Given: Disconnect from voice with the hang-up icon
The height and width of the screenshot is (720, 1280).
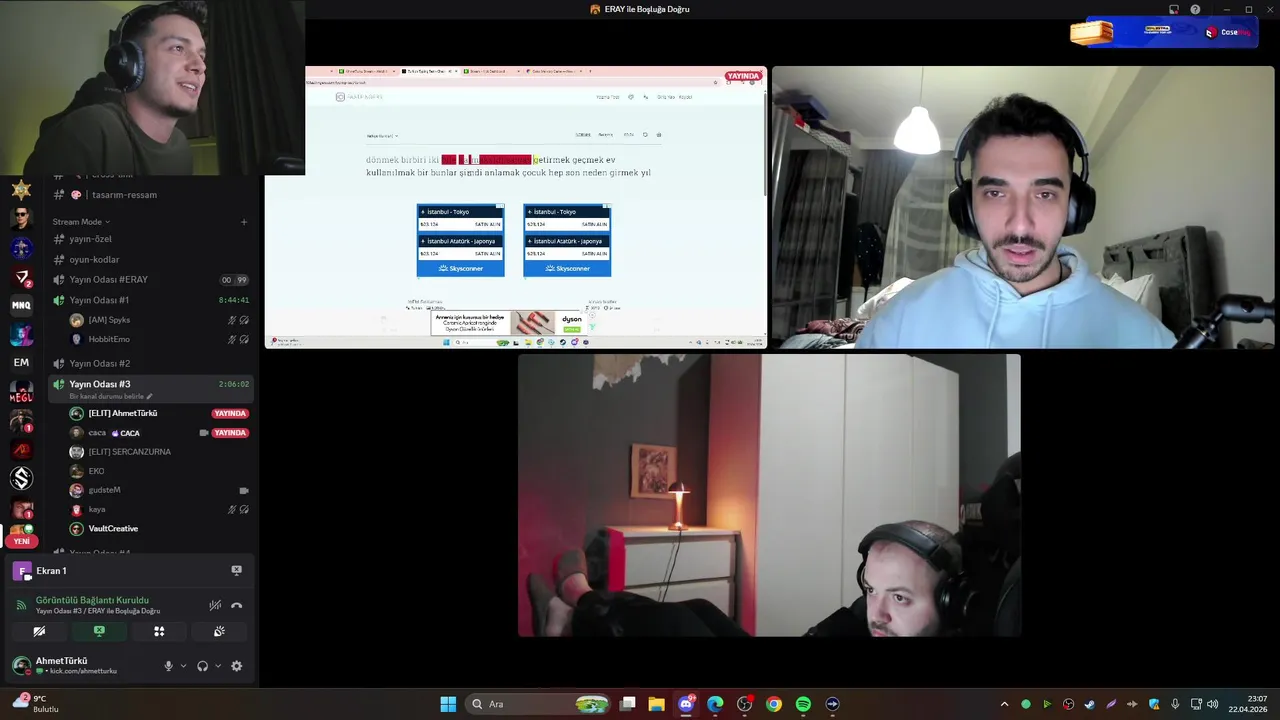Looking at the screenshot, I should point(236,605).
